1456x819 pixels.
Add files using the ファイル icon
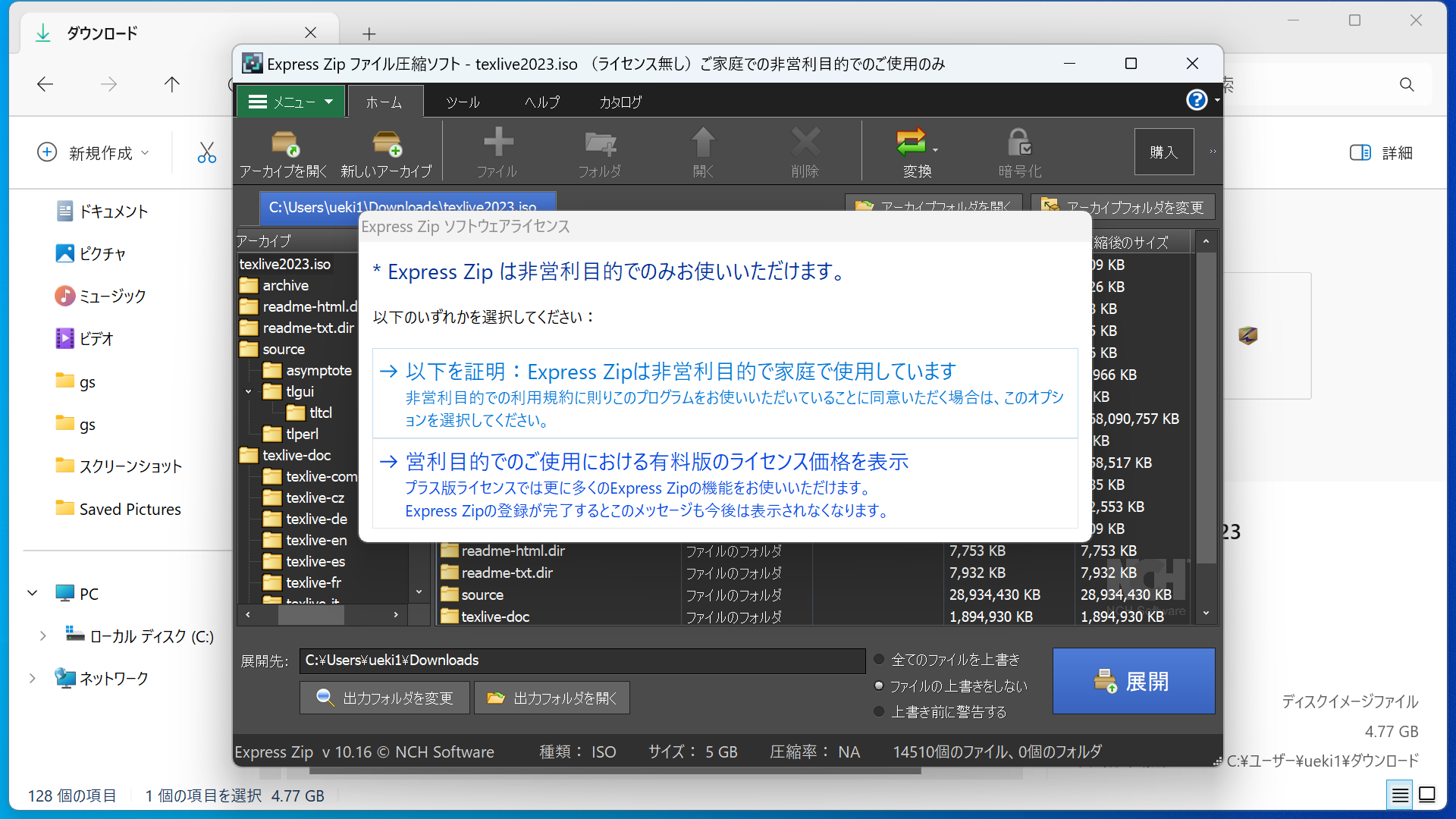tap(497, 150)
